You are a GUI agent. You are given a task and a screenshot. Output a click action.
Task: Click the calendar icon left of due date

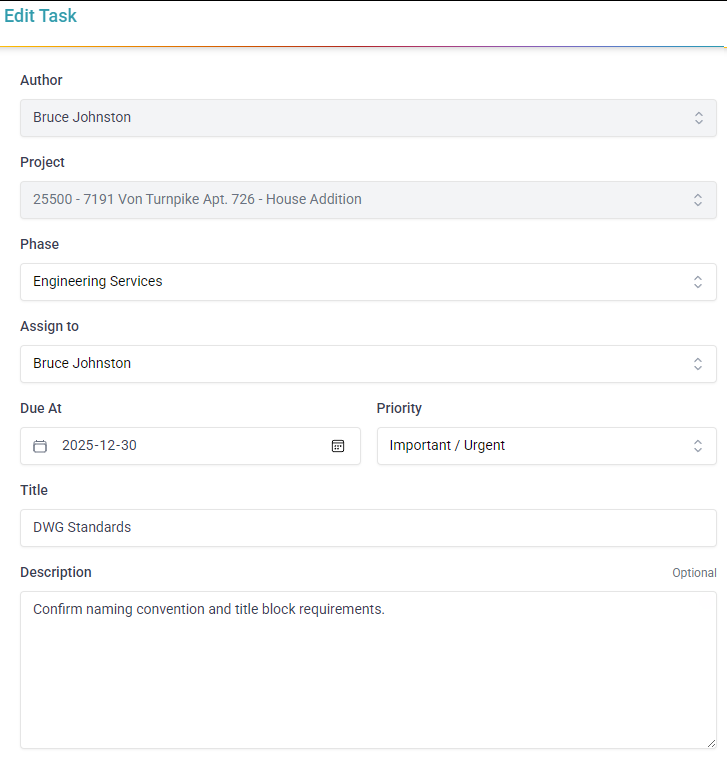coord(40,446)
